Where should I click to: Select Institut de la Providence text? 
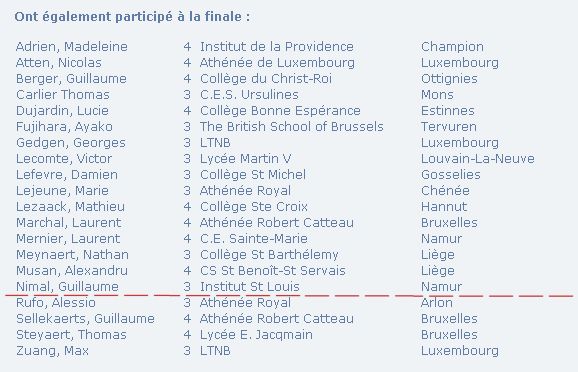(276, 47)
